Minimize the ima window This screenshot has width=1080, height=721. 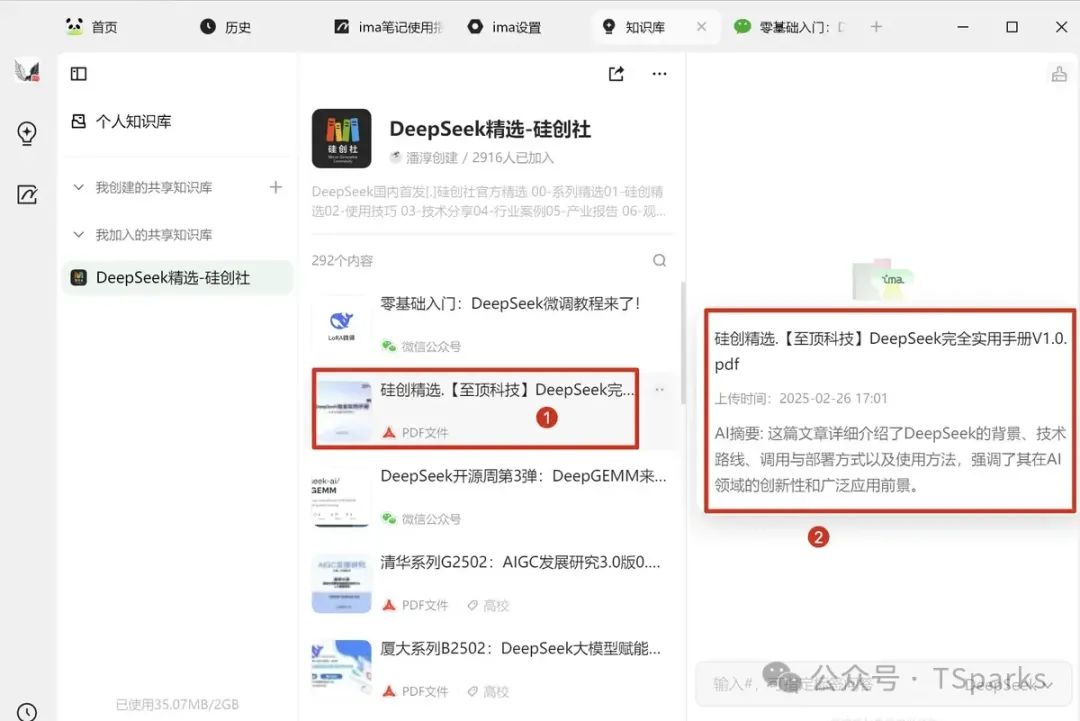coord(963,27)
